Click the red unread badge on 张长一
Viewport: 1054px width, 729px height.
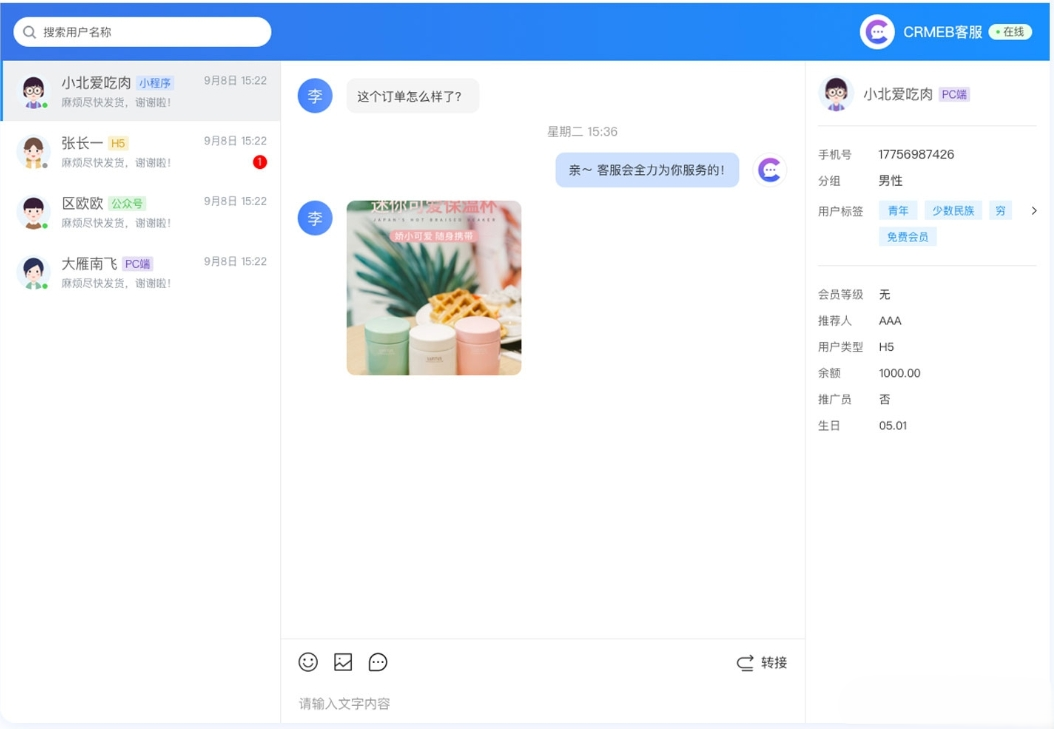(260, 161)
